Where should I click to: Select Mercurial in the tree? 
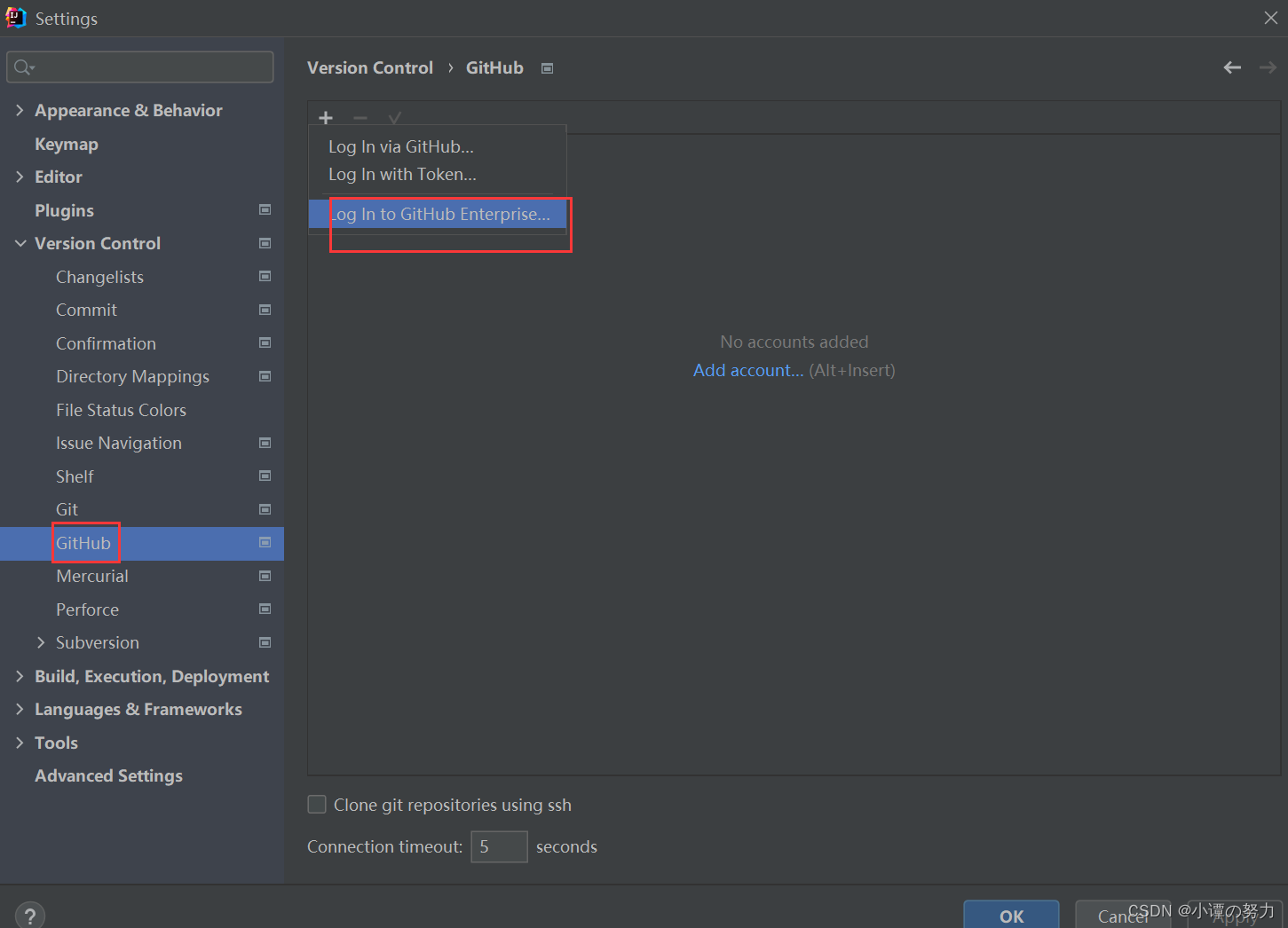pyautogui.click(x=91, y=576)
